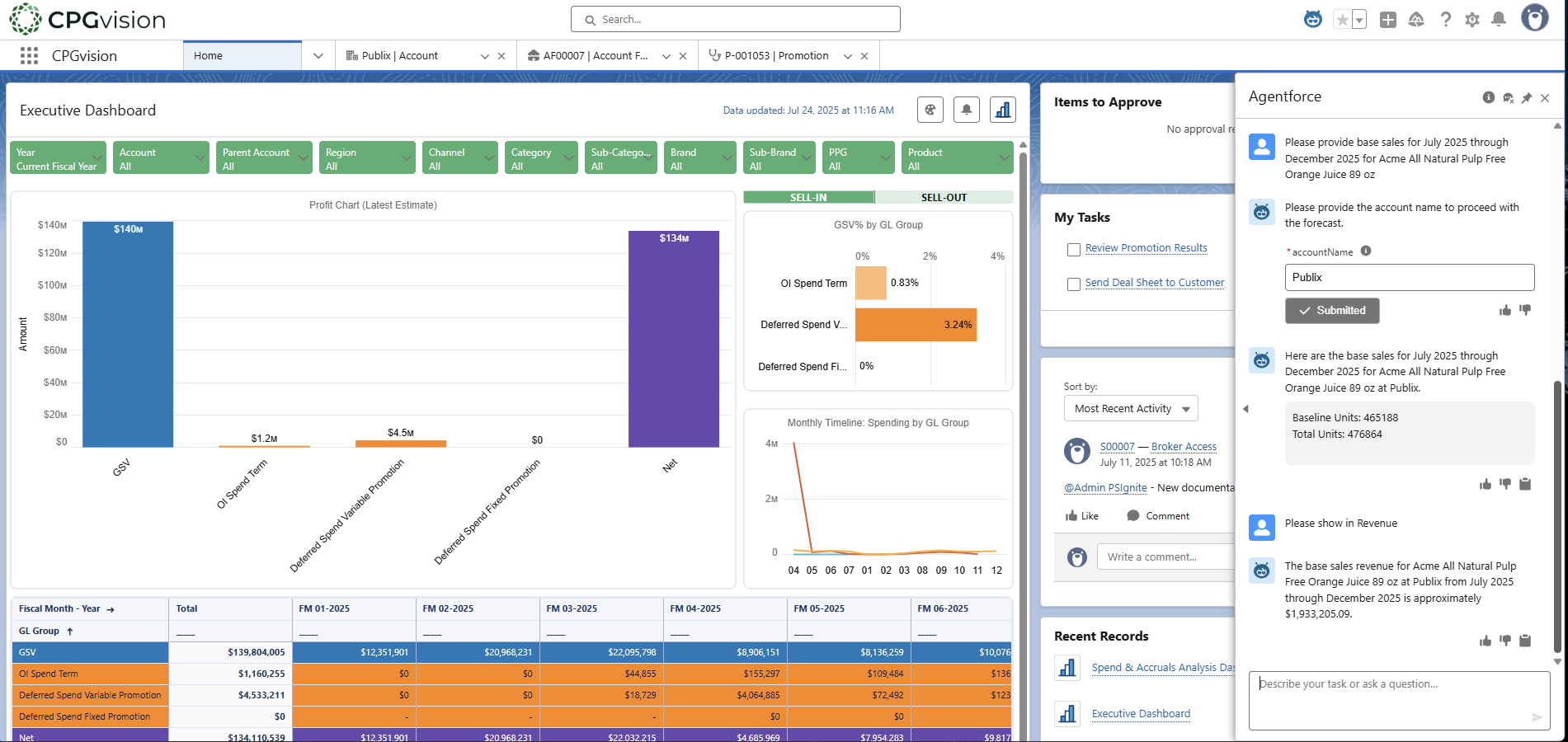The image size is (1568, 742).
Task: Open the Channel filter dropdown
Action: (x=460, y=158)
